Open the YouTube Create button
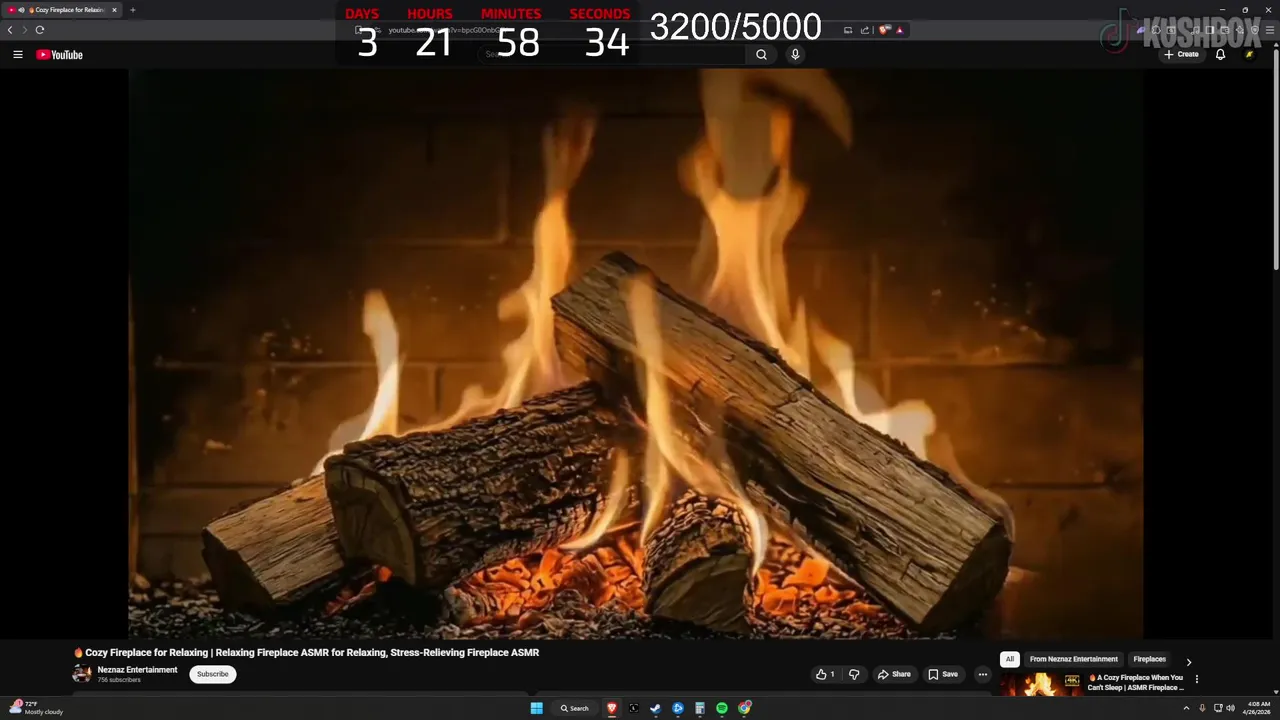This screenshot has width=1280, height=720. pyautogui.click(x=1181, y=55)
